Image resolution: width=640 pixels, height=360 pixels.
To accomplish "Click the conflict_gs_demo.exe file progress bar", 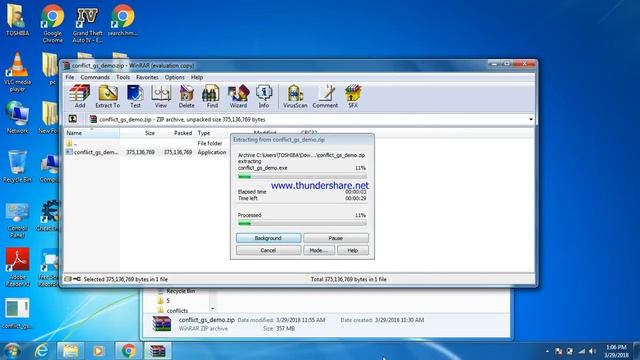I will 302,176.
